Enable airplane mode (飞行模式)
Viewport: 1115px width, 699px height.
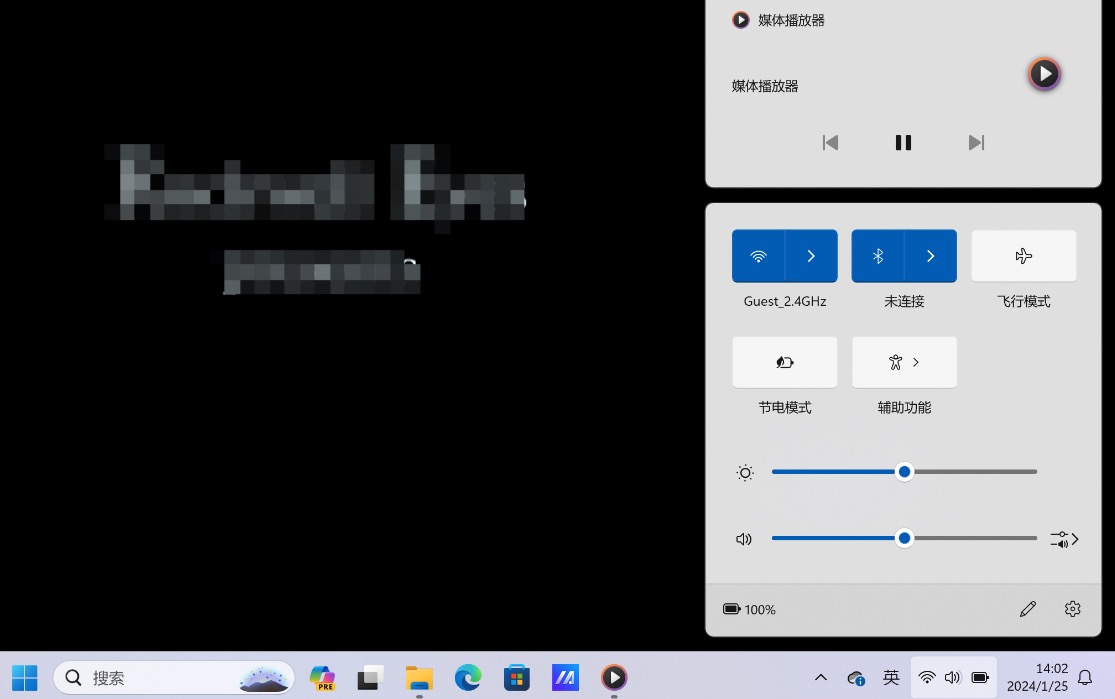(1023, 256)
